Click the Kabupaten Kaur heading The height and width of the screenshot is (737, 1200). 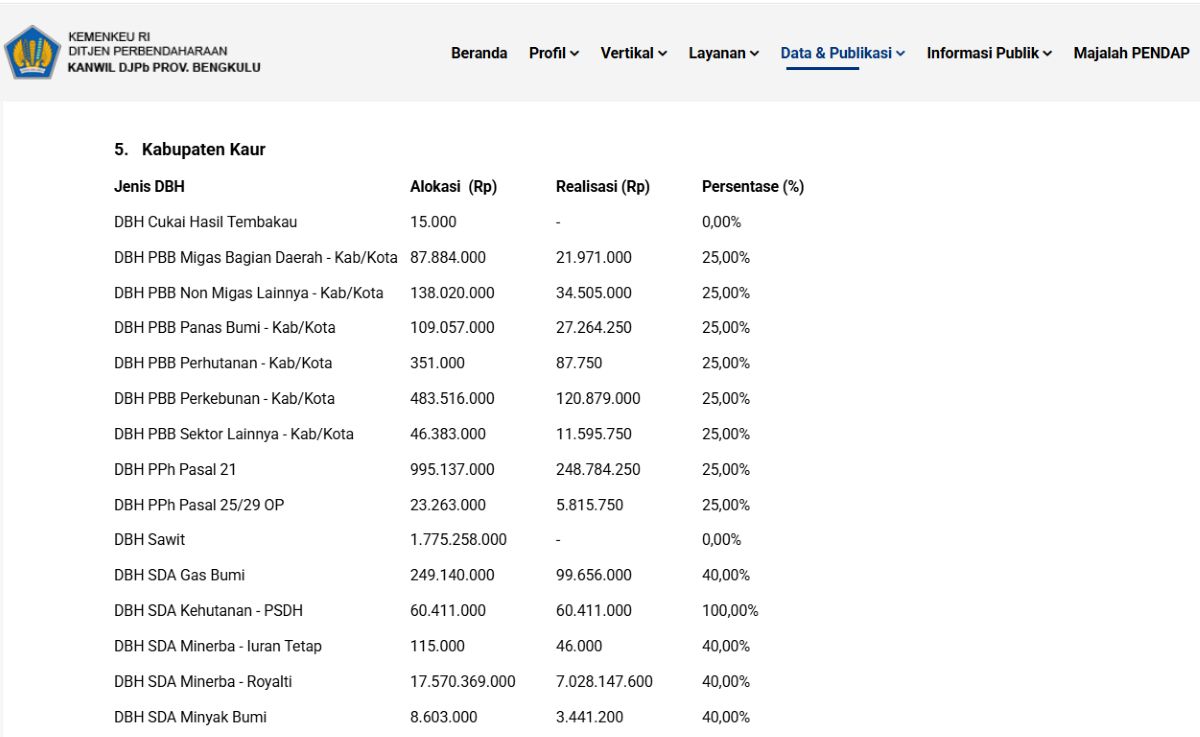[x=189, y=149]
